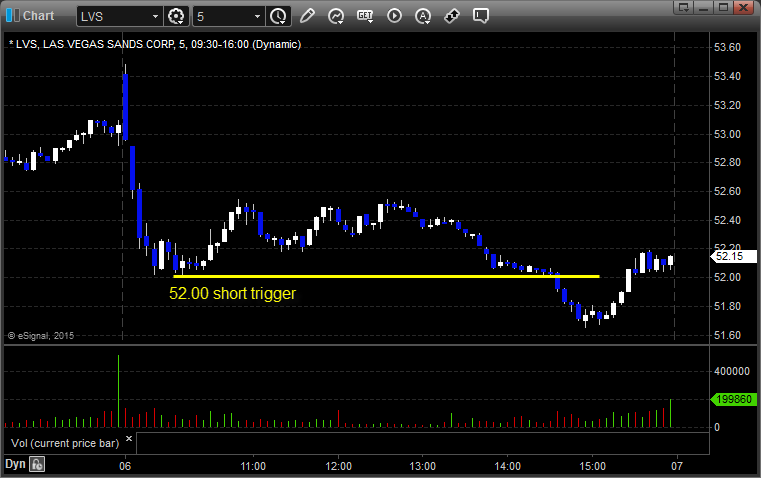Select the pencil drawing tool
Viewport: 761px width, 478px height.
[307, 16]
